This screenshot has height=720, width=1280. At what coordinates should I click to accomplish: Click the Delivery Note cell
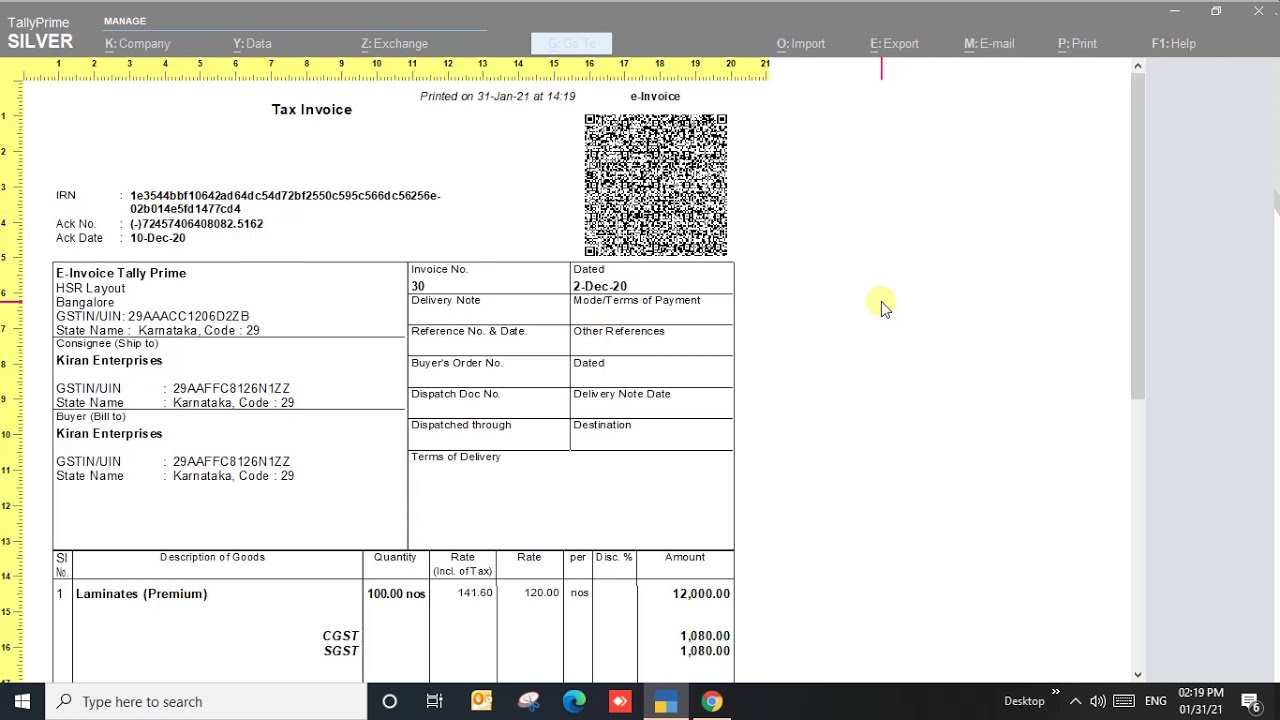pyautogui.click(x=489, y=309)
